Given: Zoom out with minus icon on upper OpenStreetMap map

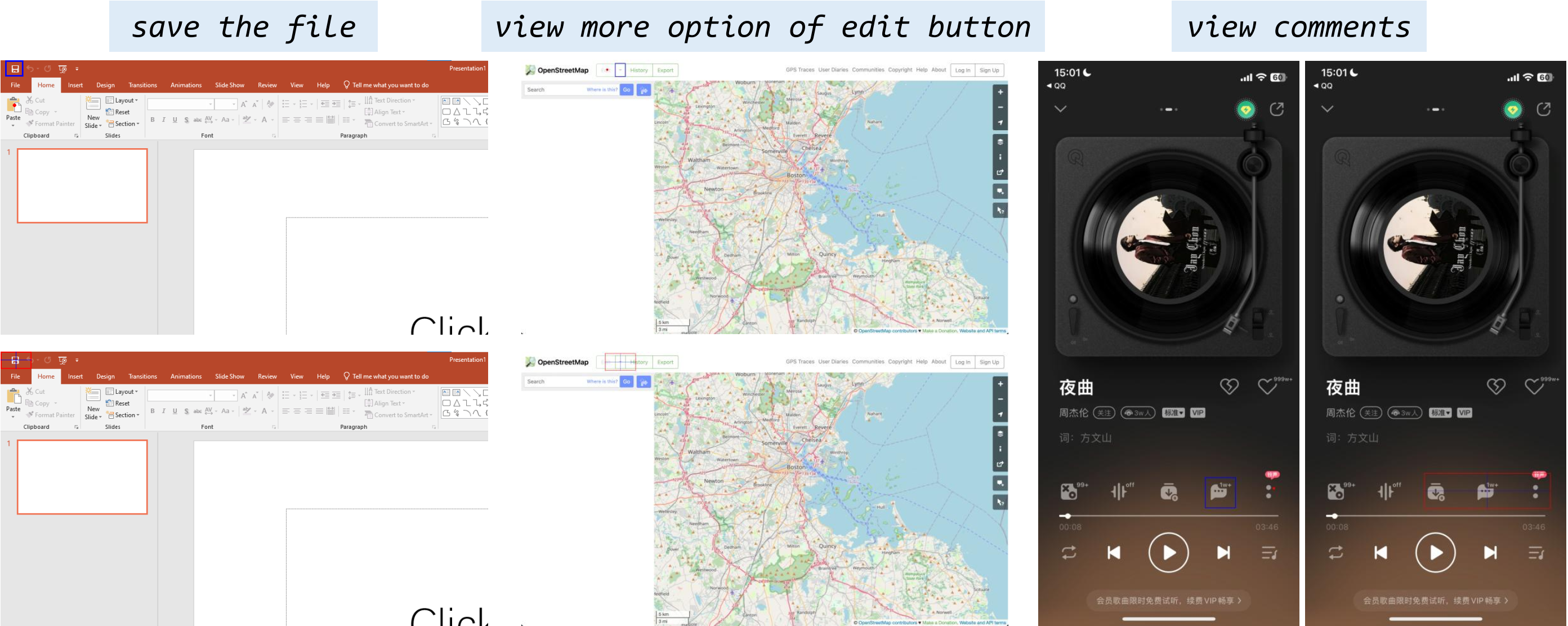Looking at the screenshot, I should (x=1000, y=107).
